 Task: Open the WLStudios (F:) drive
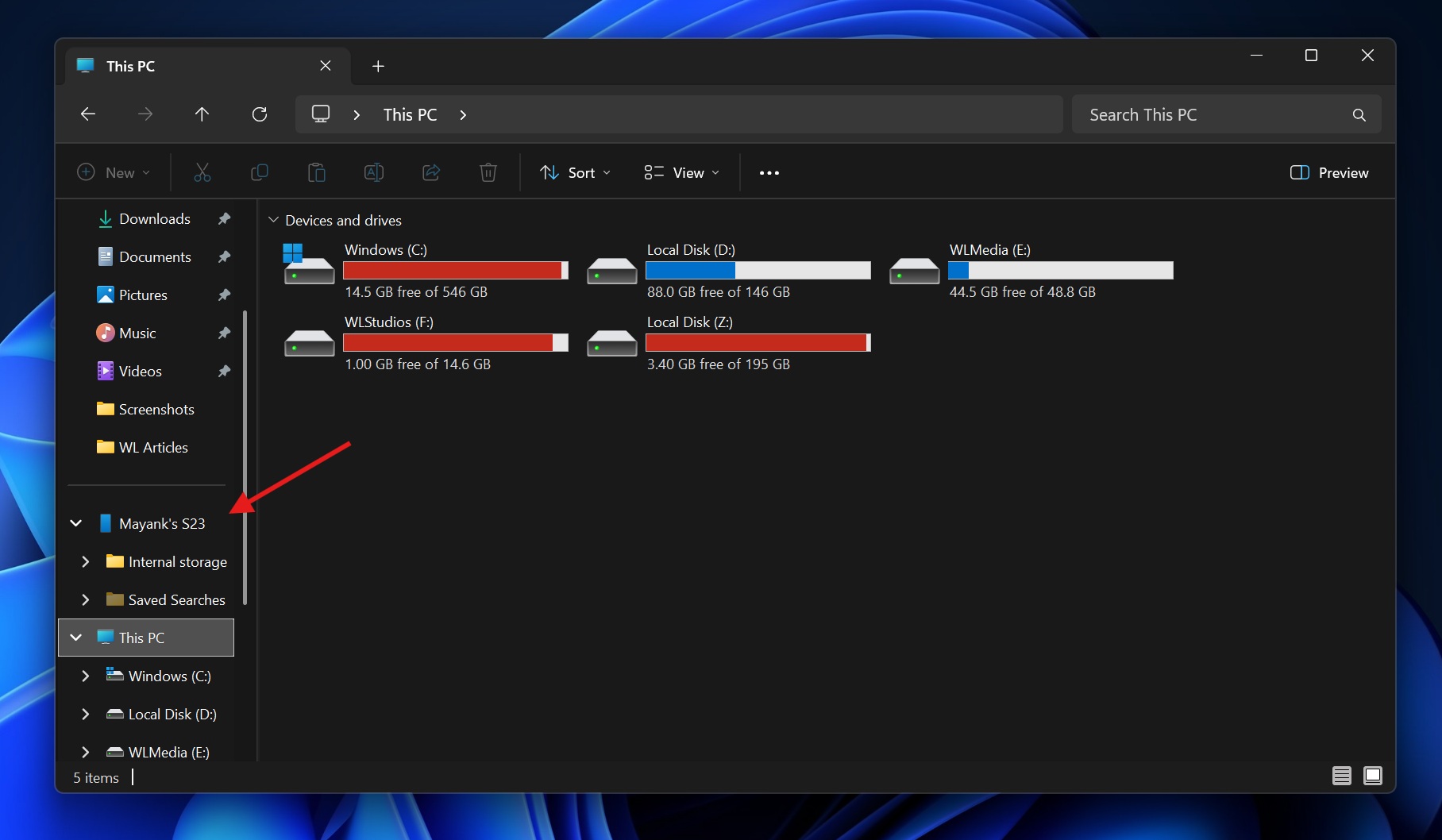pos(388,322)
